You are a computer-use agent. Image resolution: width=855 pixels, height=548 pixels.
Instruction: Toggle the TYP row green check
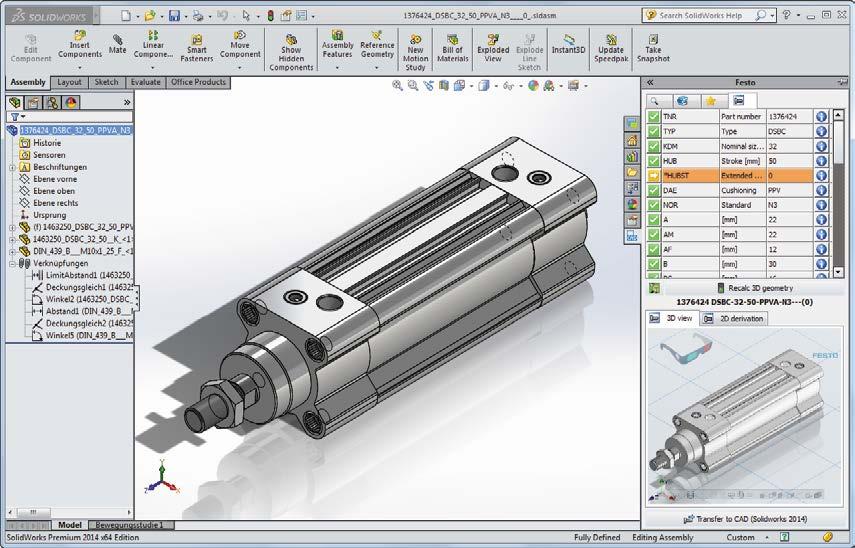(x=653, y=131)
